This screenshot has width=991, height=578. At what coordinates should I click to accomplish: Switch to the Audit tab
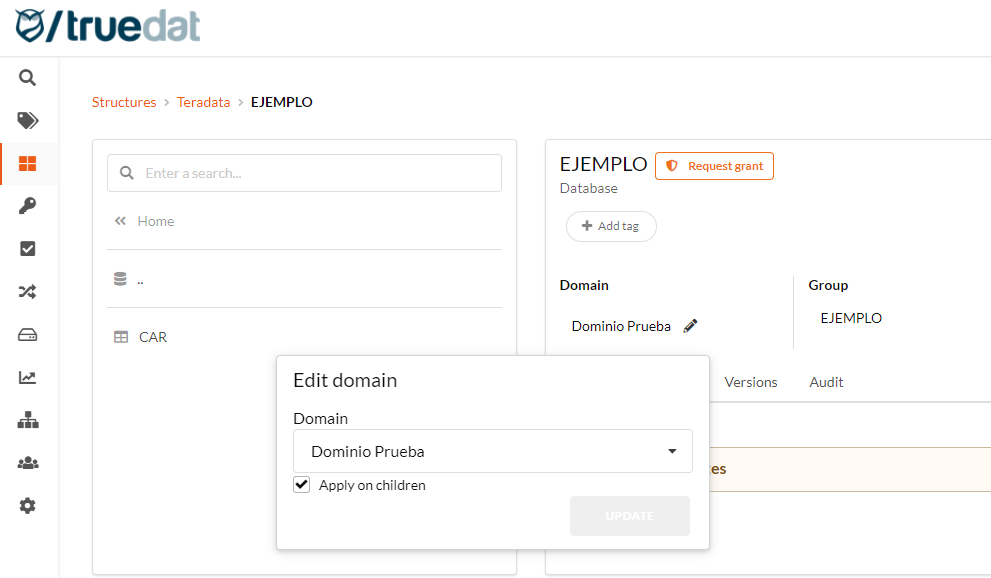(826, 382)
